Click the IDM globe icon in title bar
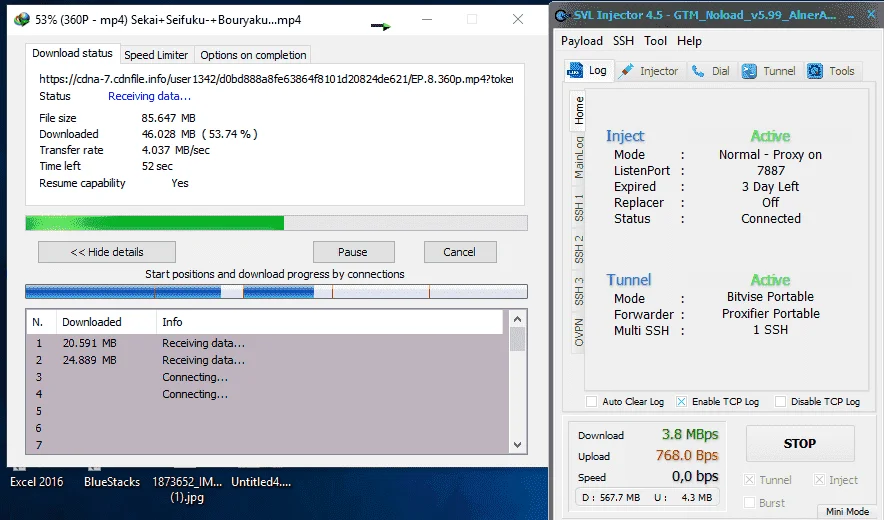Viewport: 888px width, 520px height. coord(22,19)
